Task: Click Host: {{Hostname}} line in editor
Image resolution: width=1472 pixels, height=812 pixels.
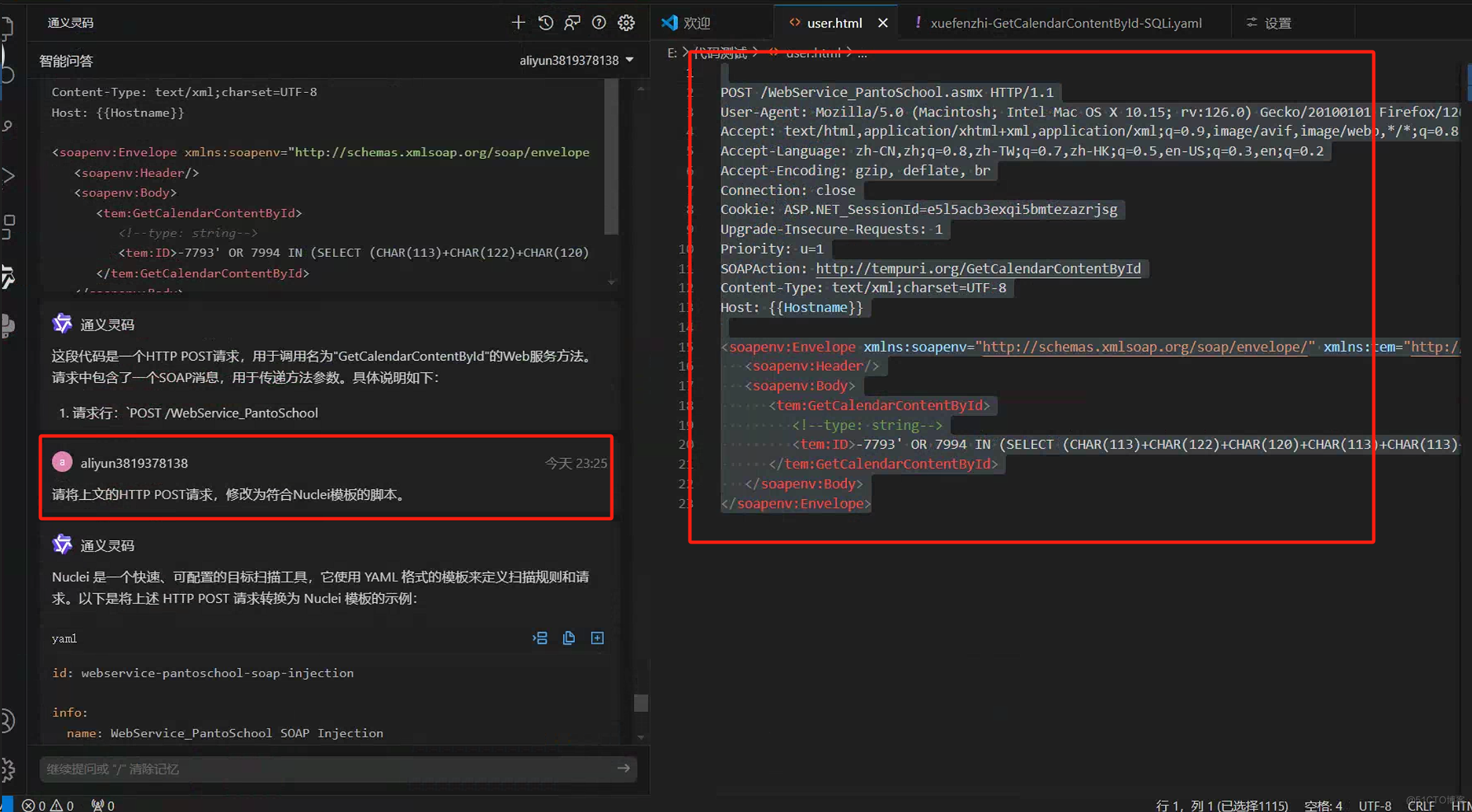Action: [x=792, y=307]
